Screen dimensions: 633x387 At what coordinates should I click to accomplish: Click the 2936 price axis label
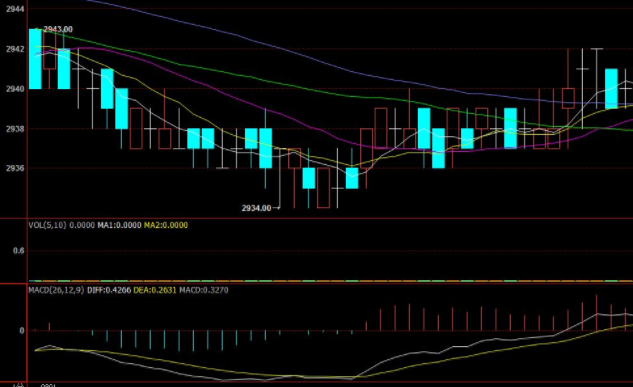pyautogui.click(x=15, y=168)
